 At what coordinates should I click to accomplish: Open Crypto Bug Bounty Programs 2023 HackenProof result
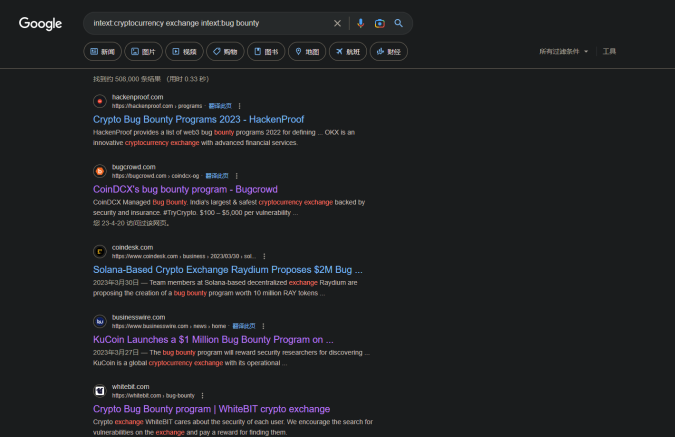pyautogui.click(x=198, y=119)
